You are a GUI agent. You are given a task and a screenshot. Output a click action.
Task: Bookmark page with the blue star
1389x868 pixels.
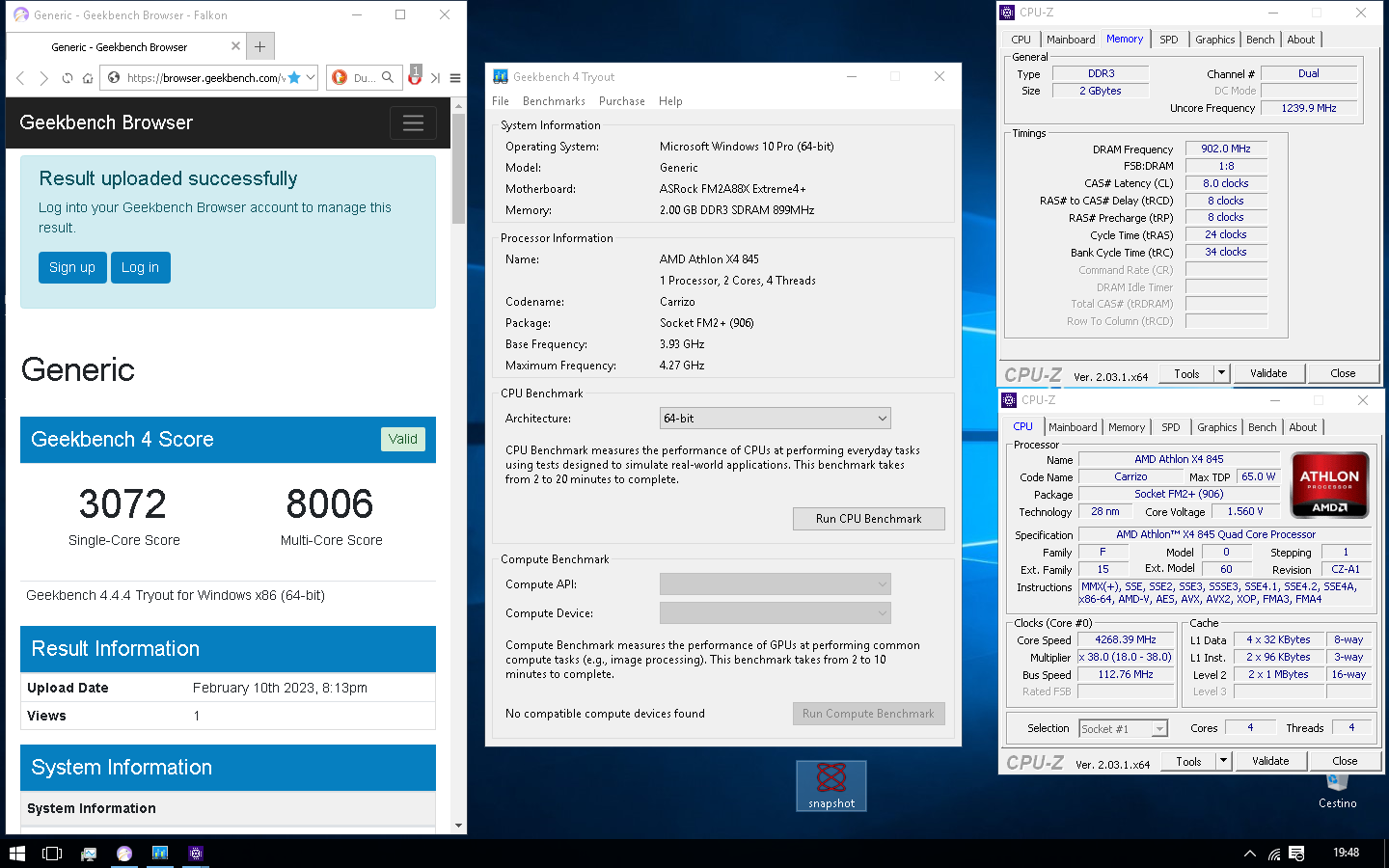tap(294, 78)
